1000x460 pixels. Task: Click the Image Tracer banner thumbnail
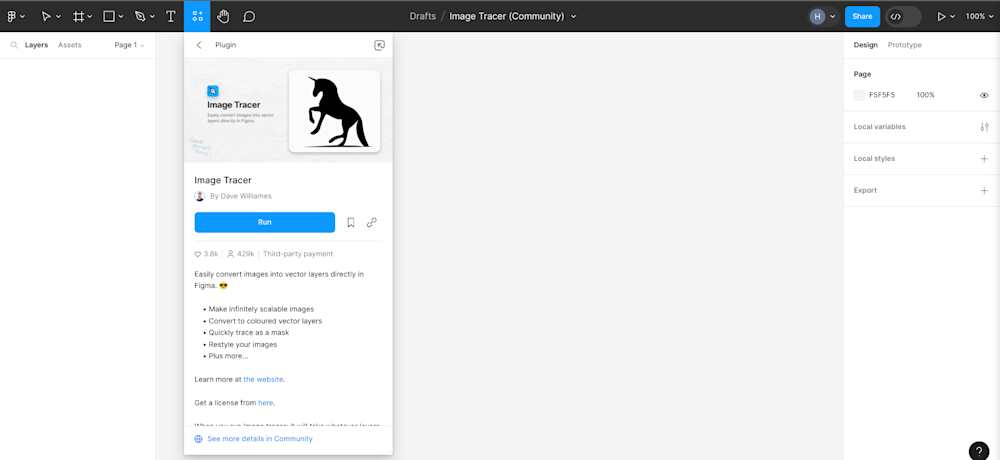(288, 110)
